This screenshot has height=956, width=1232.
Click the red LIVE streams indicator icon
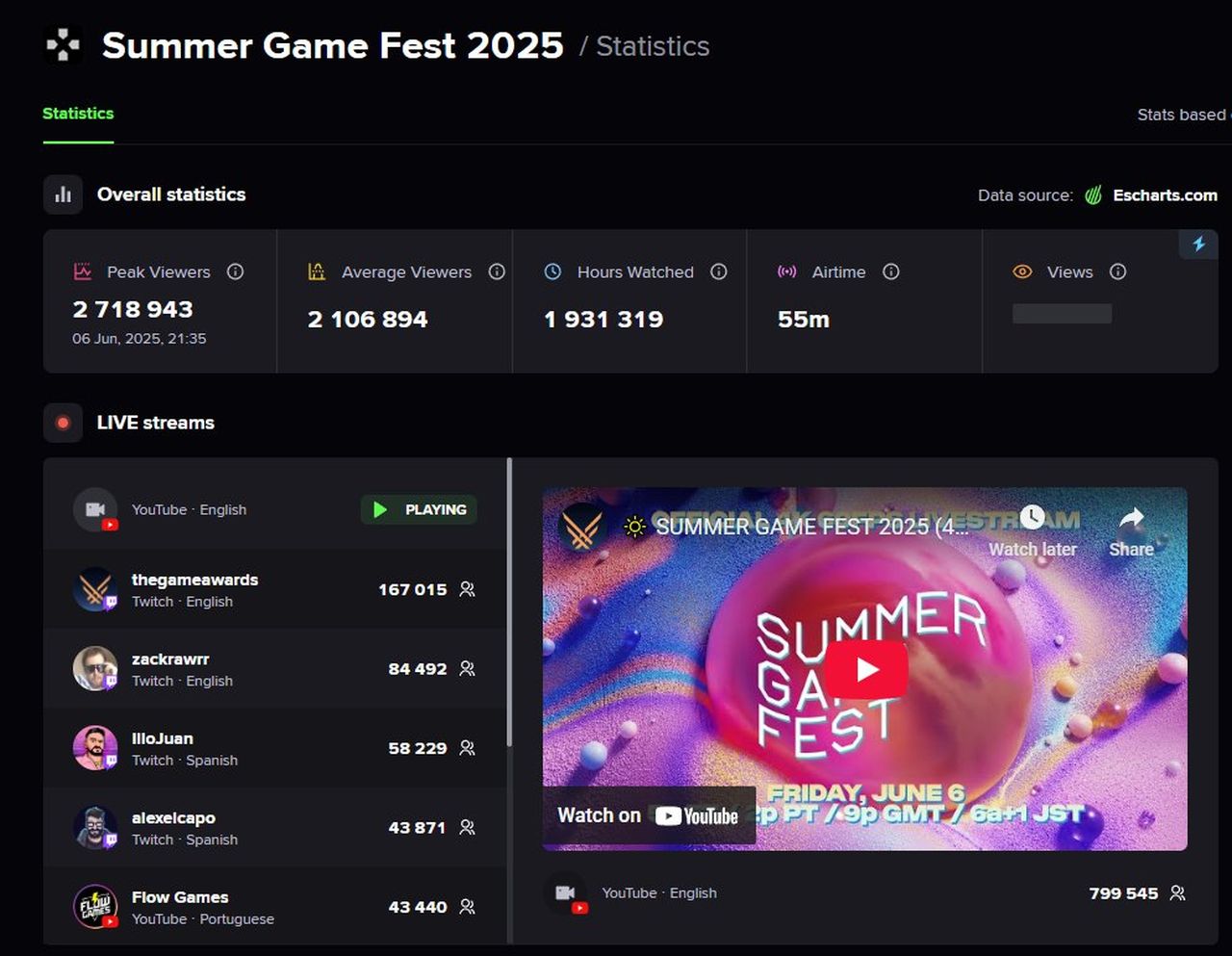coord(62,422)
